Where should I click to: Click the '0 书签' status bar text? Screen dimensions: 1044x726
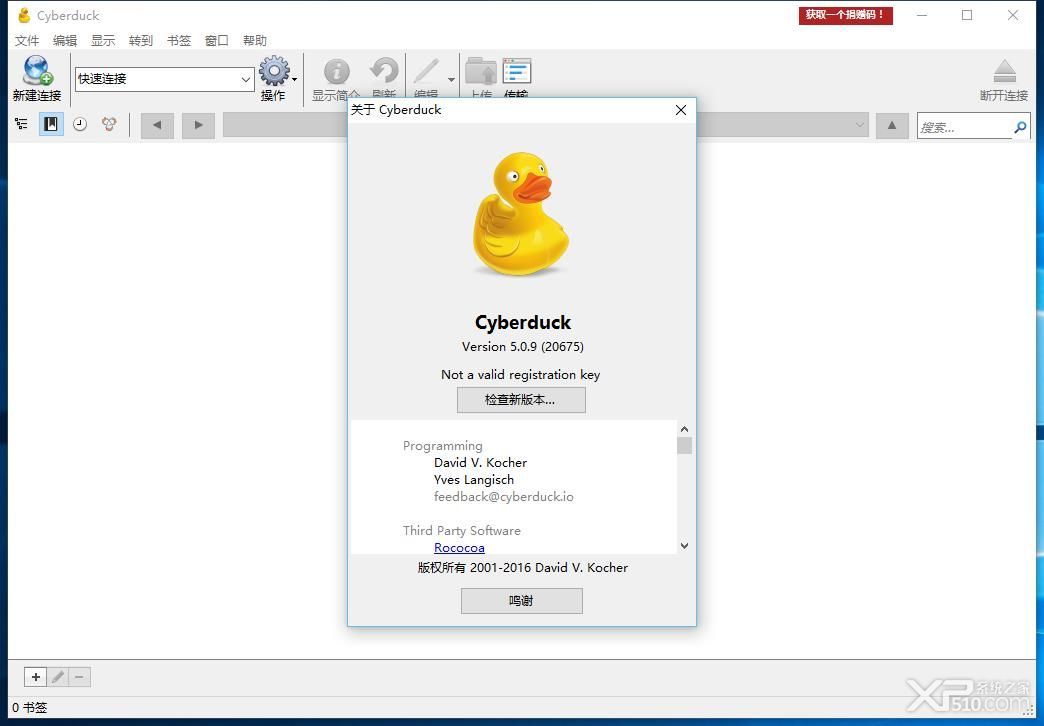29,708
